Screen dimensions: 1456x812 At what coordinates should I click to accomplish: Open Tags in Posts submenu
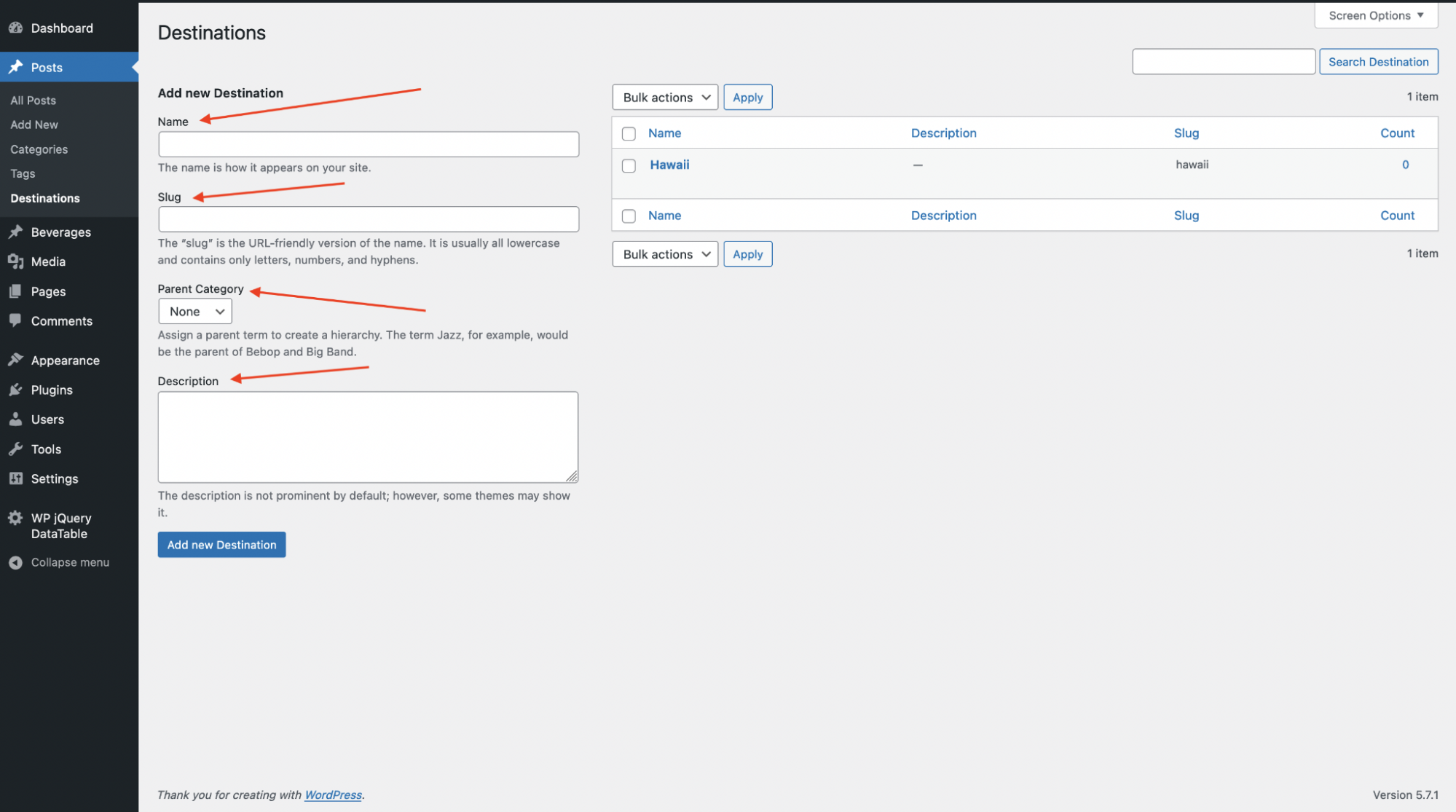23,173
